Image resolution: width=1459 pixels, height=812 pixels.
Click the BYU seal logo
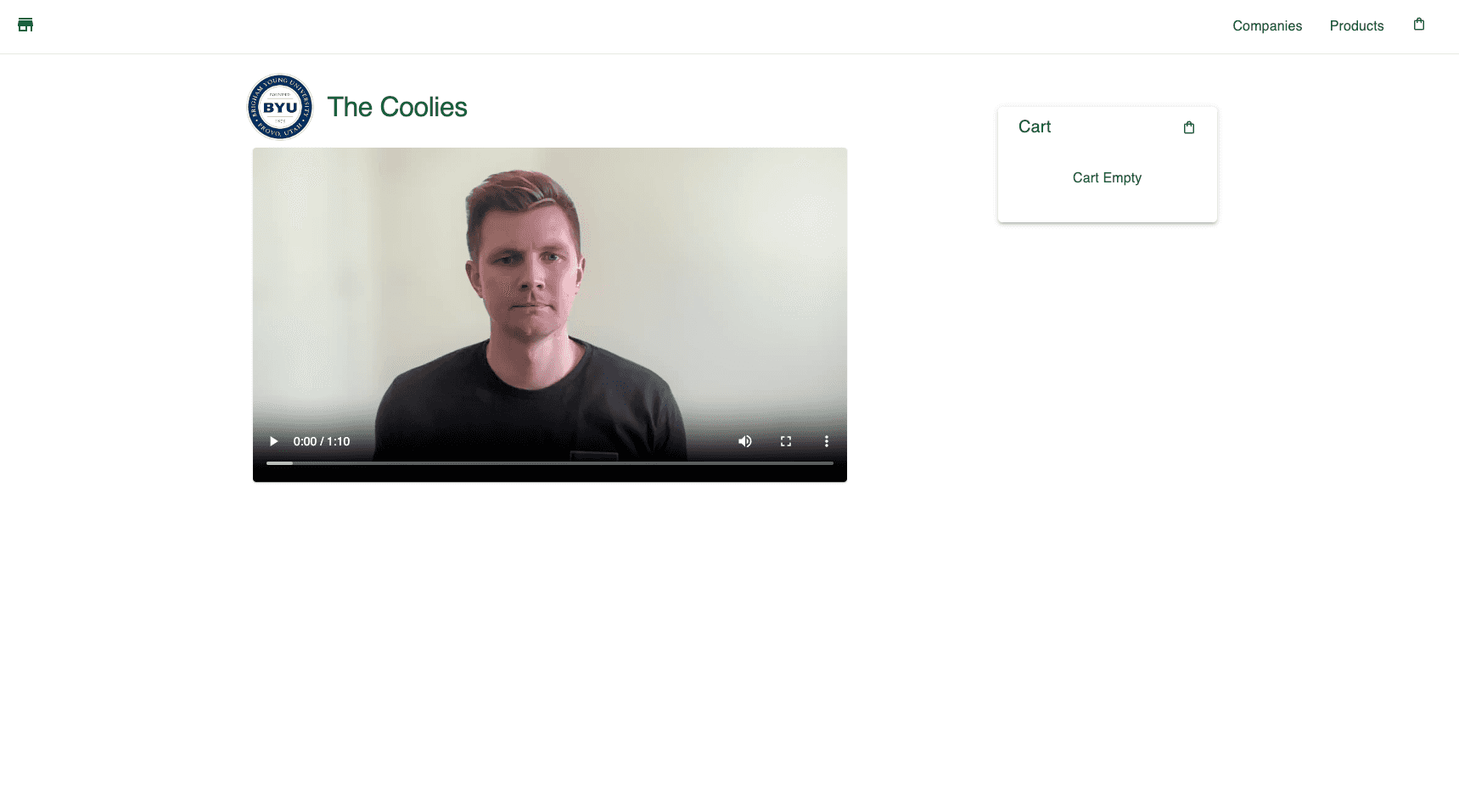[280, 107]
